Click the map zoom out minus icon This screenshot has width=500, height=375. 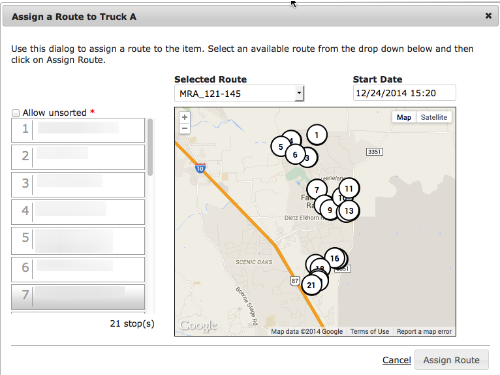(x=185, y=128)
